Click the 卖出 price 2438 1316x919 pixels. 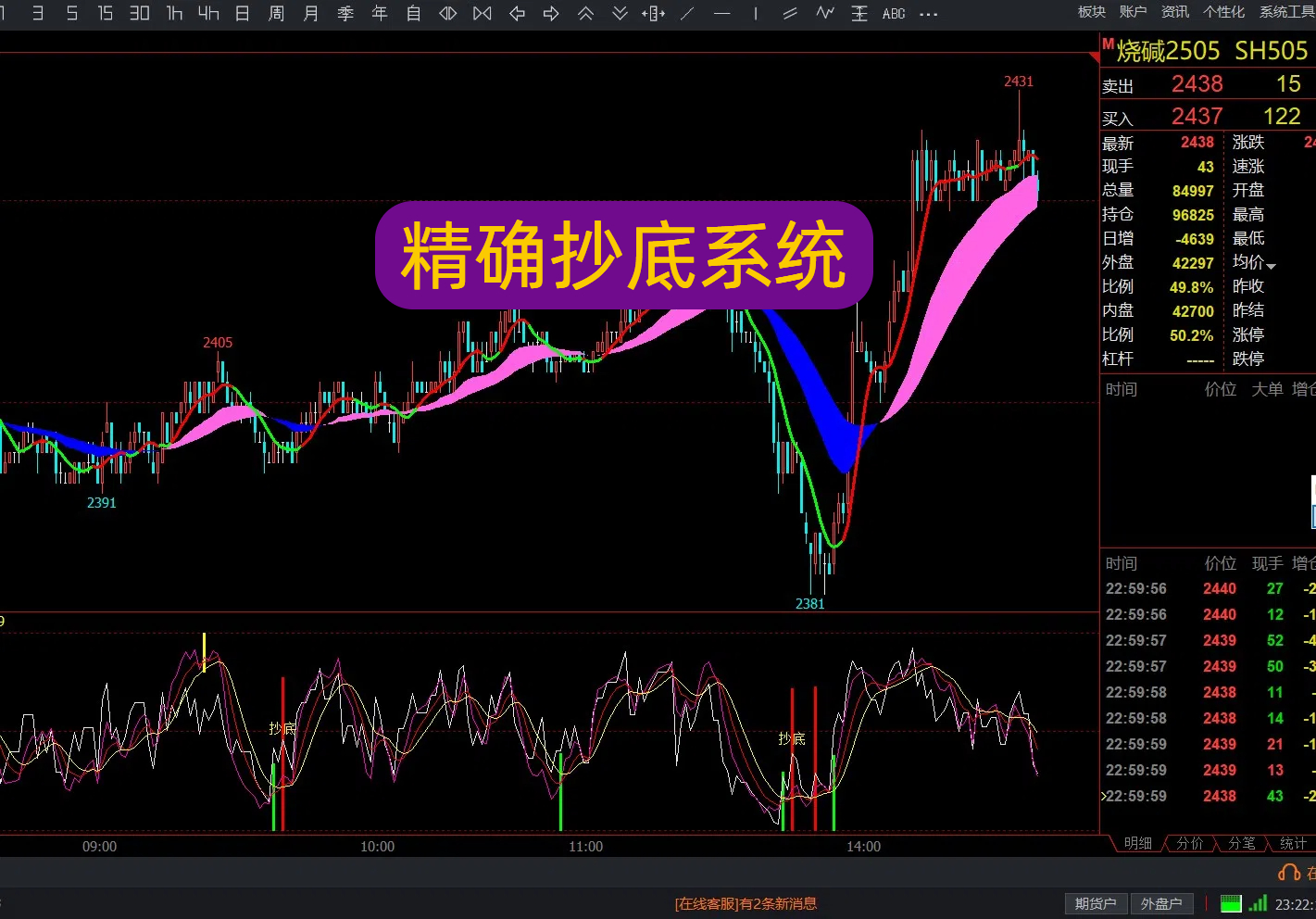click(x=1197, y=84)
